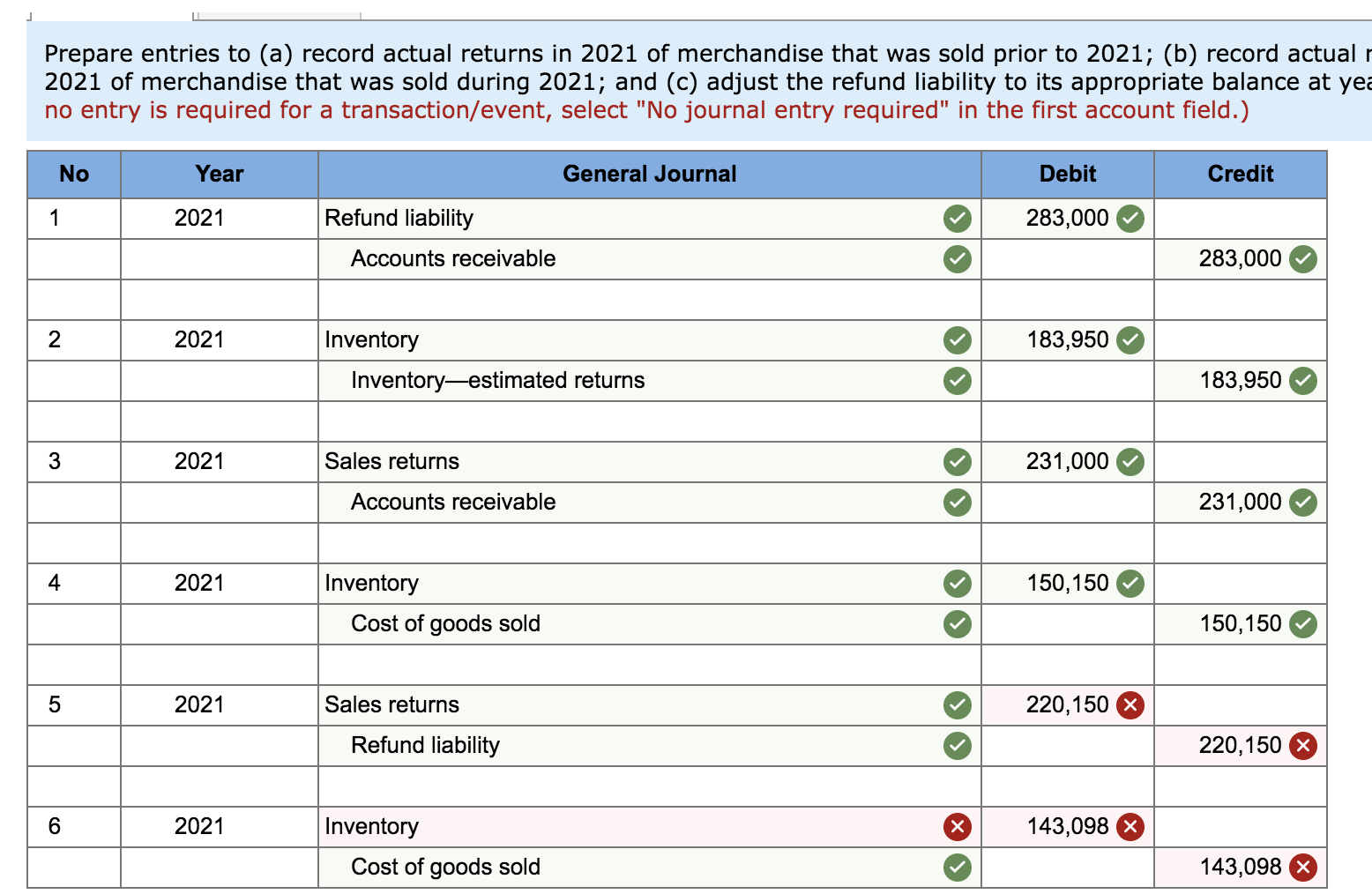1372x894 pixels.
Task: Edit credit amount 183,950
Action: [x=1241, y=380]
